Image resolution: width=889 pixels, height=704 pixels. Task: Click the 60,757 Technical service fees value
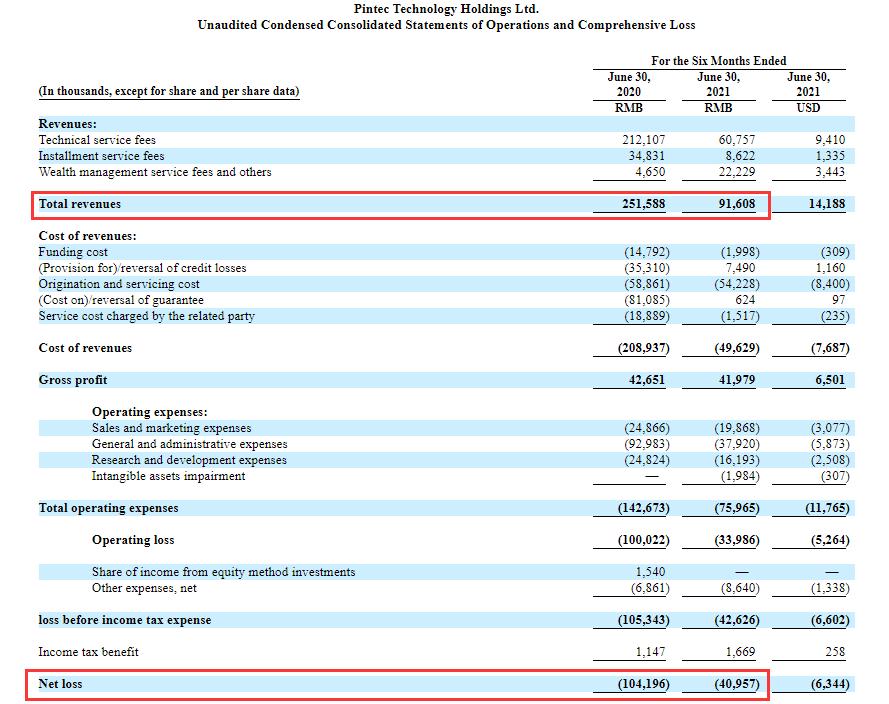[736, 139]
